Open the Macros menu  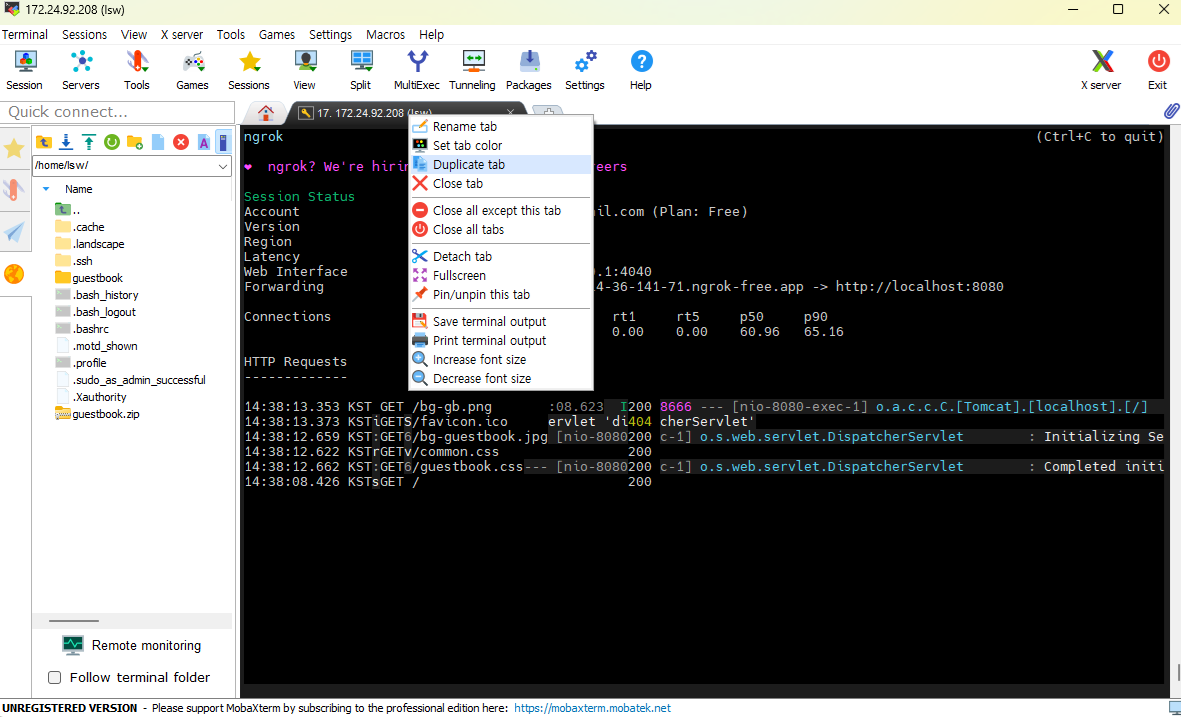point(385,35)
